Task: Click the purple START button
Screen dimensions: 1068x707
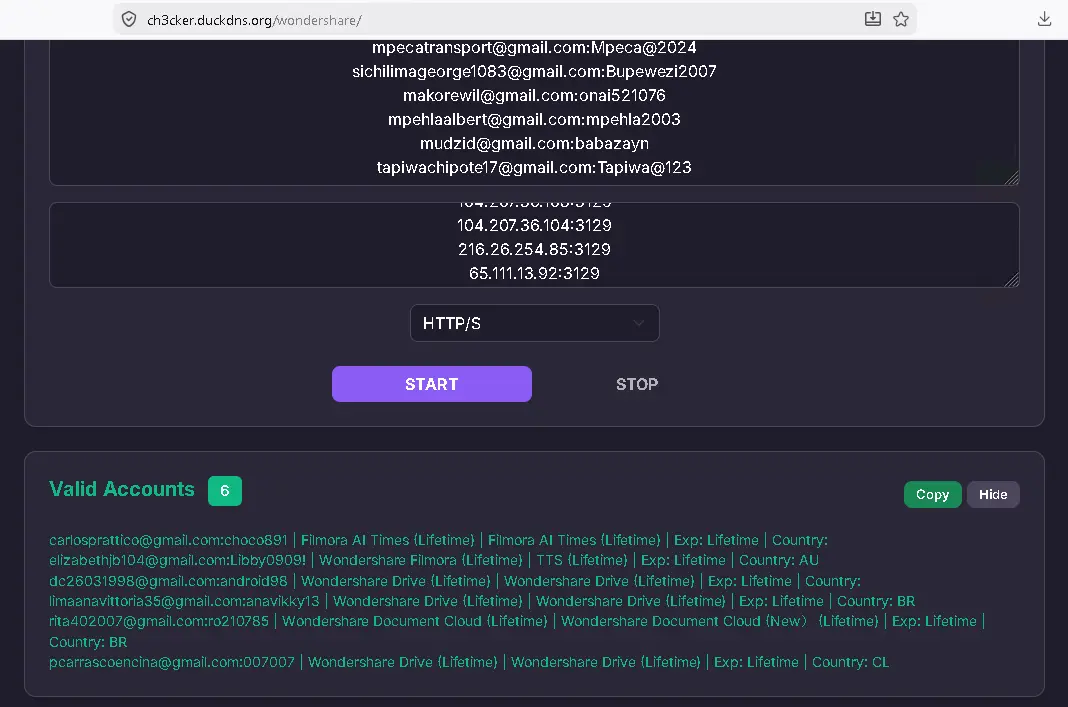Action: coord(432,384)
